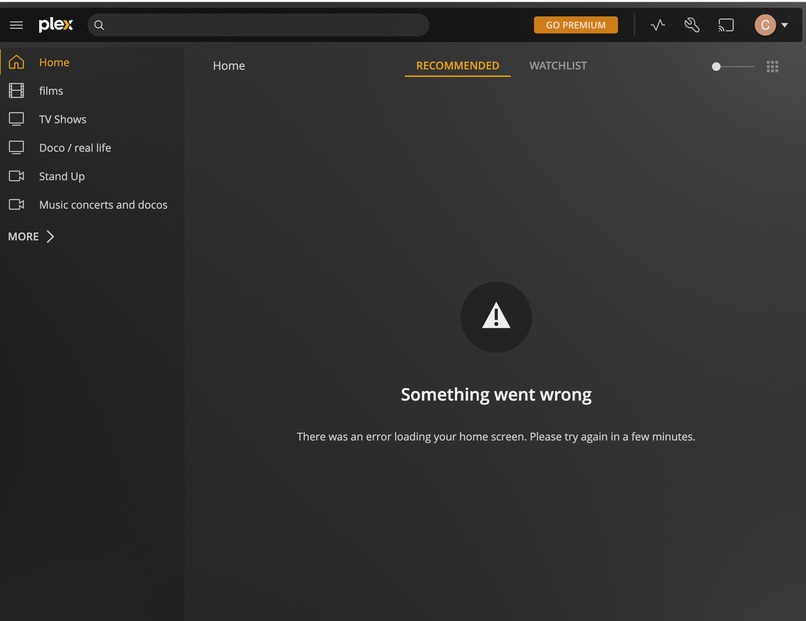Open the hamburger menu icon

pyautogui.click(x=16, y=25)
